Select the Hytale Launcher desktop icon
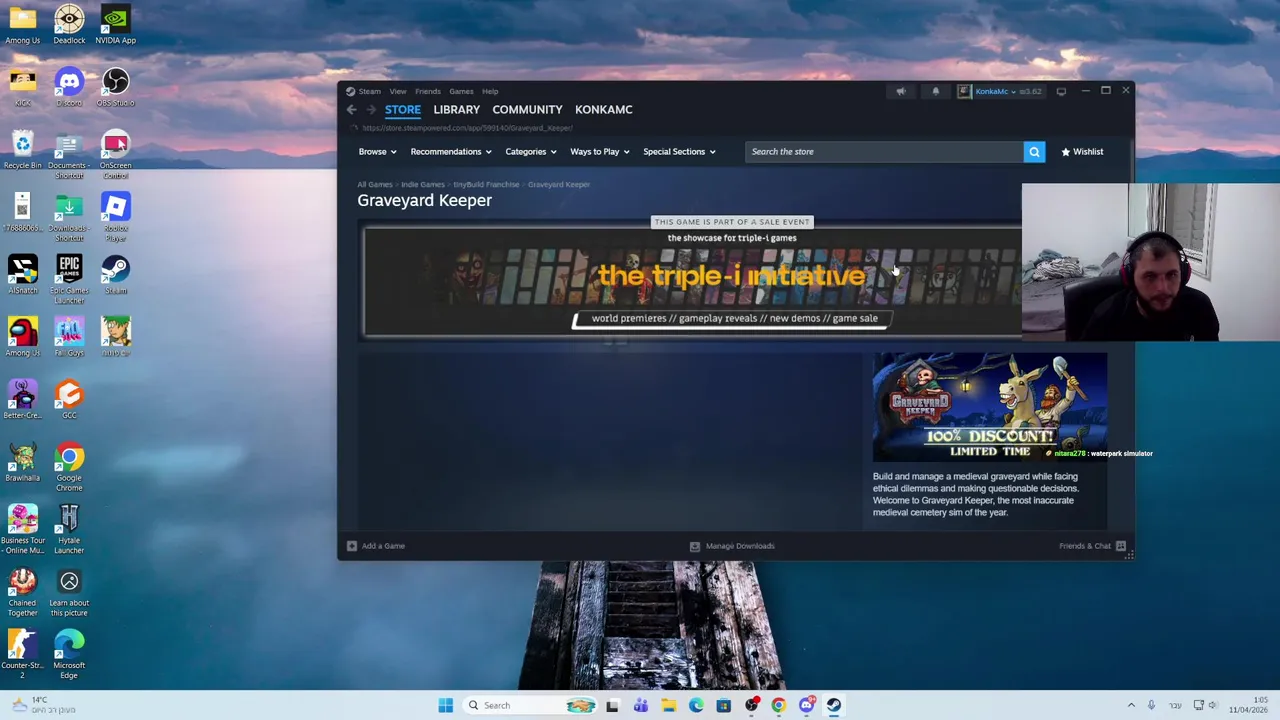Screen dimensions: 1280x720 69,530
